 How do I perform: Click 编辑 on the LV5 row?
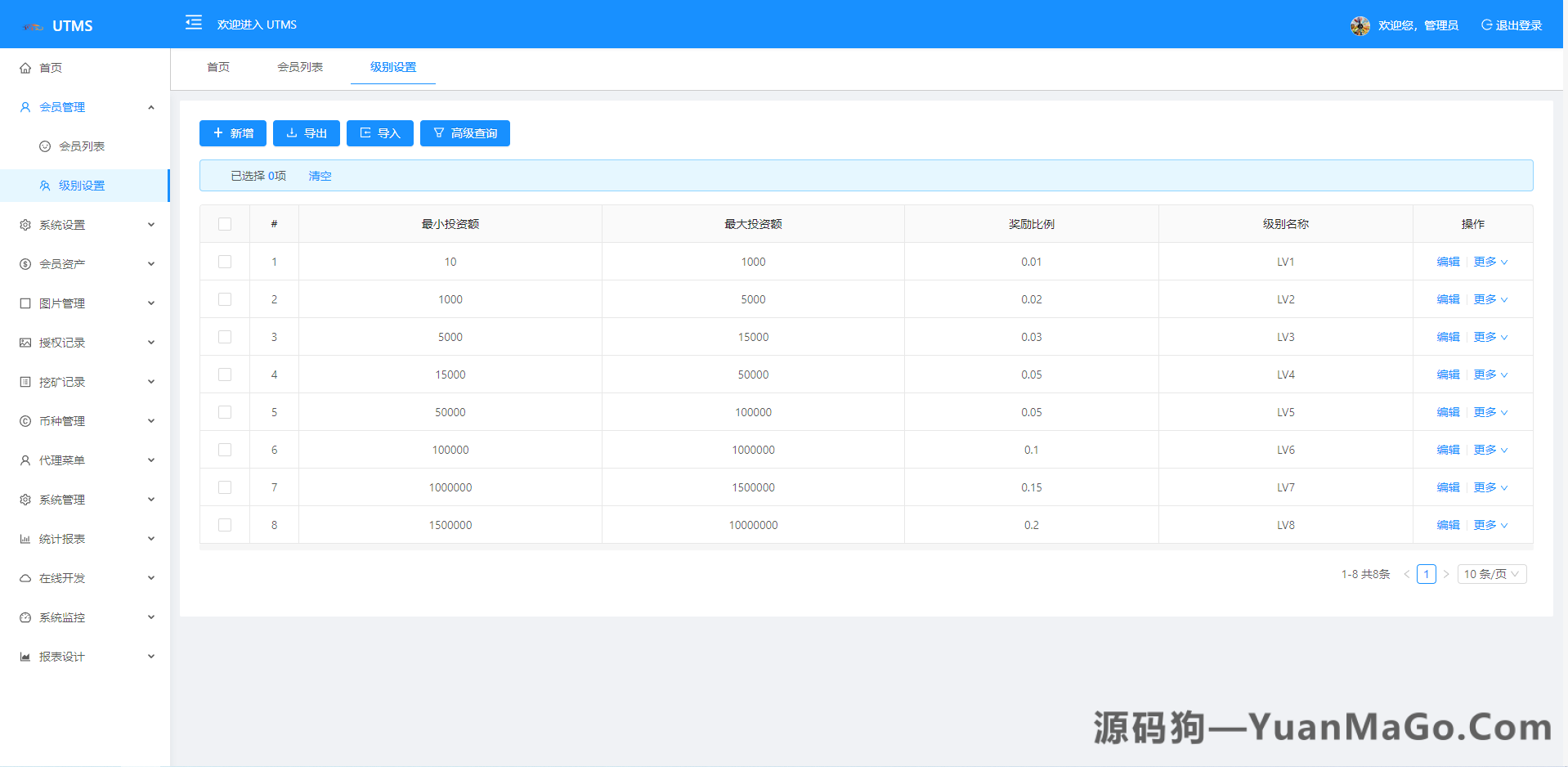tap(1446, 411)
